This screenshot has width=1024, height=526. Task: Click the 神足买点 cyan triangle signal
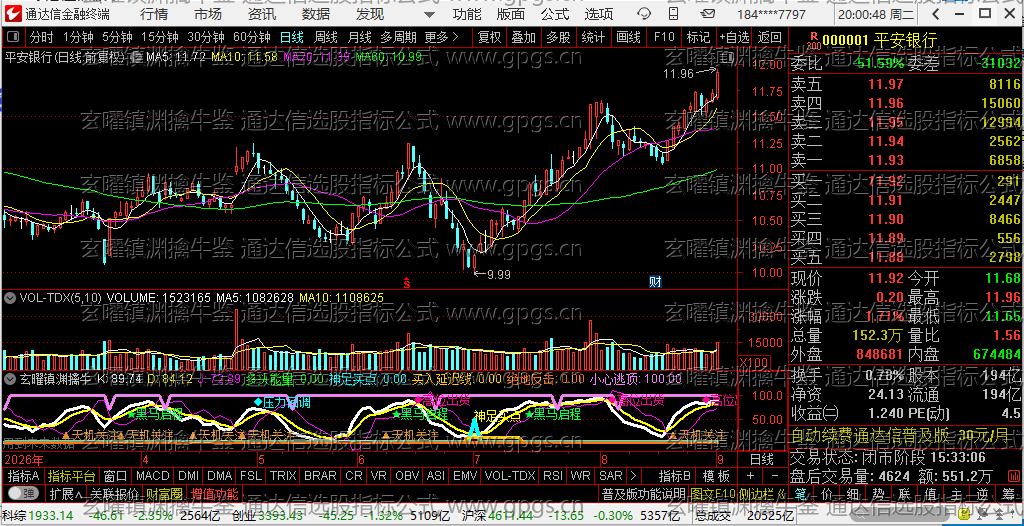coord(475,426)
